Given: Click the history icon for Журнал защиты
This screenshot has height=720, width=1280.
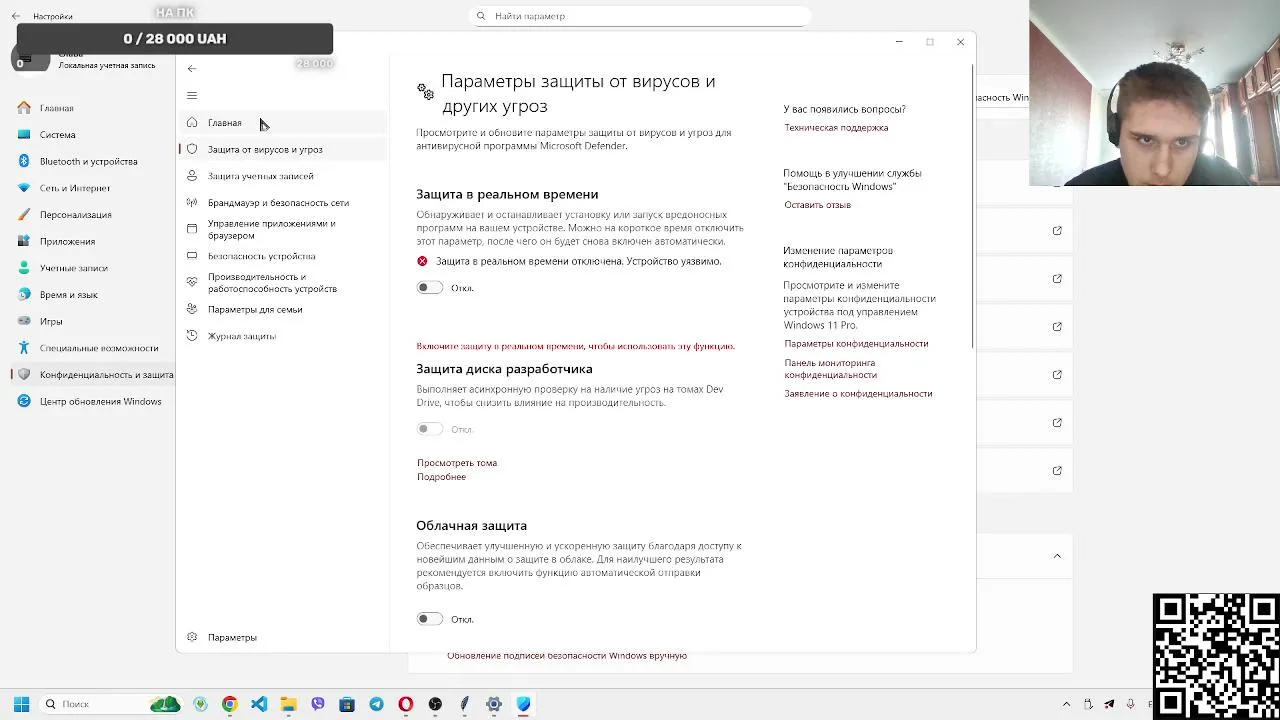Looking at the screenshot, I should pyautogui.click(x=192, y=336).
